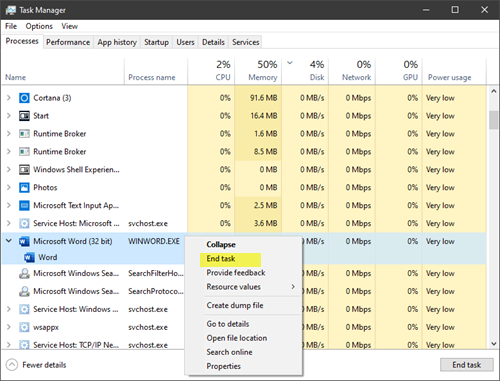Switch to the Performance tab
This screenshot has width=500, height=381.
(68, 42)
